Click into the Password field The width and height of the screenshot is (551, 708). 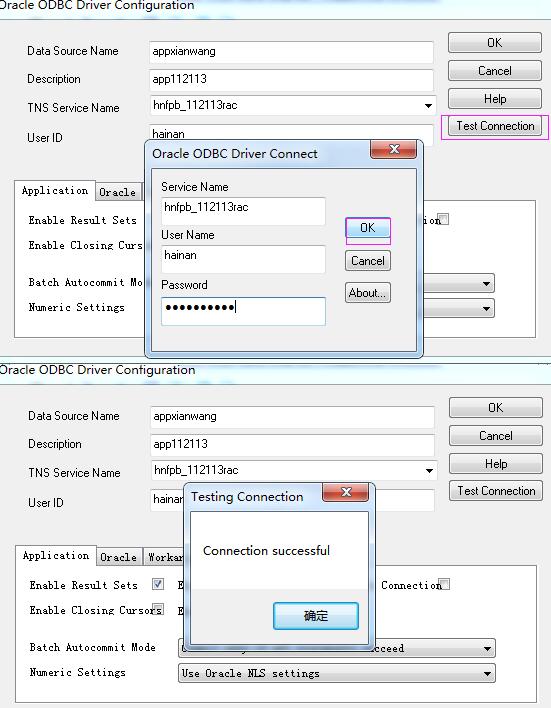243,311
